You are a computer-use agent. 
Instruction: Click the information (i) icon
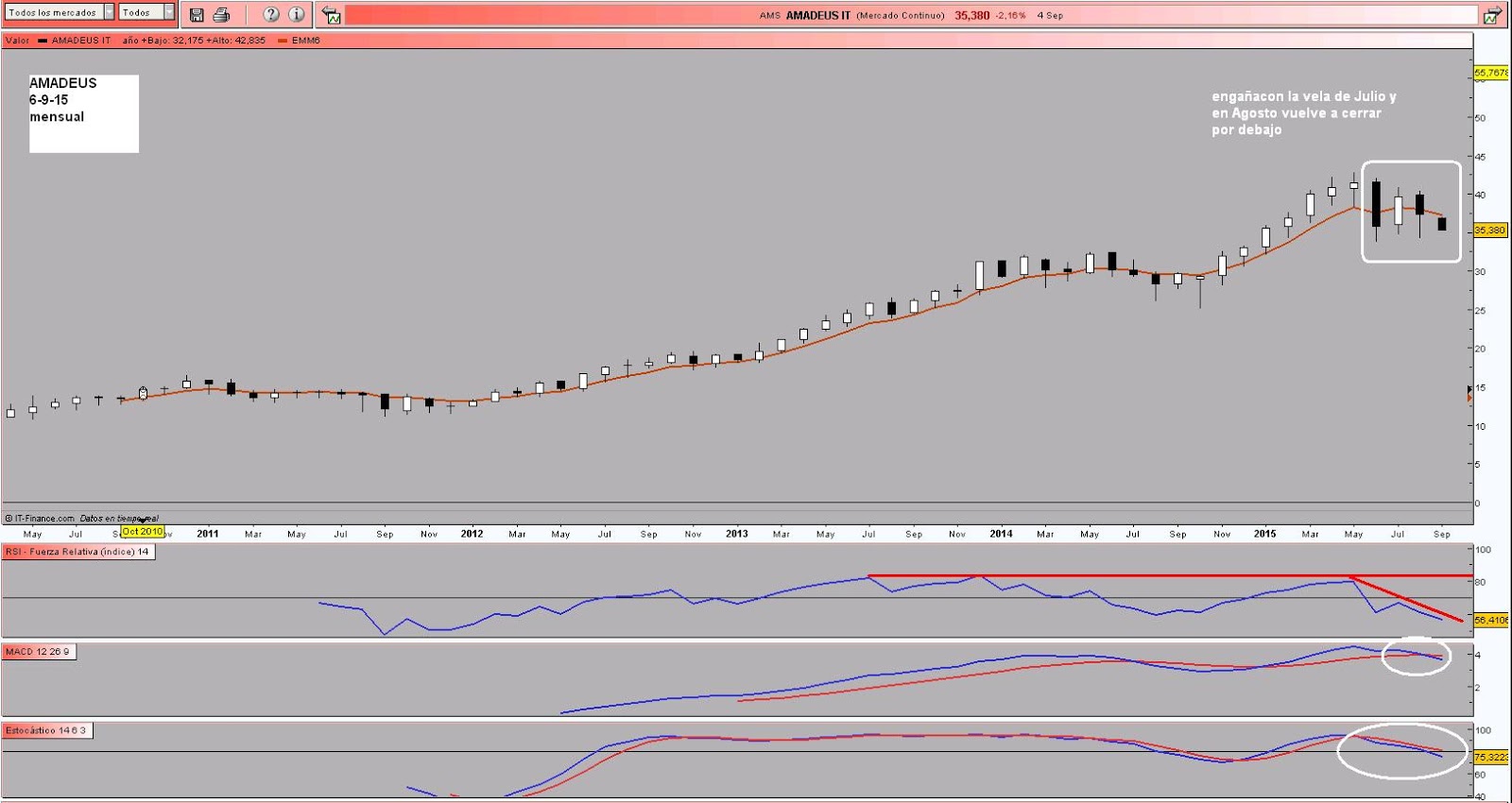click(297, 14)
